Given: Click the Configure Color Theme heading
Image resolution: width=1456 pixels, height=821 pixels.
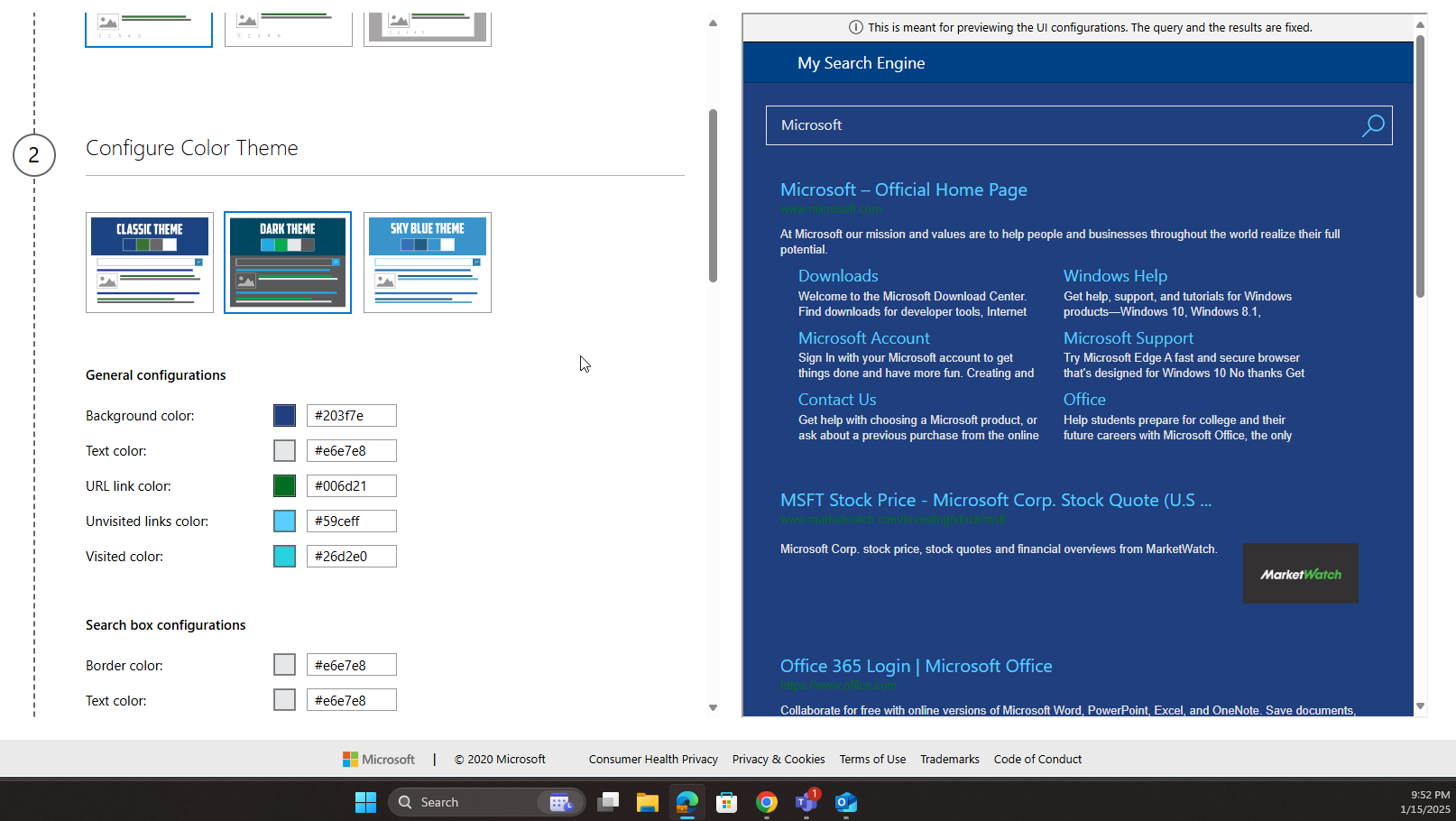Looking at the screenshot, I should click(x=192, y=148).
